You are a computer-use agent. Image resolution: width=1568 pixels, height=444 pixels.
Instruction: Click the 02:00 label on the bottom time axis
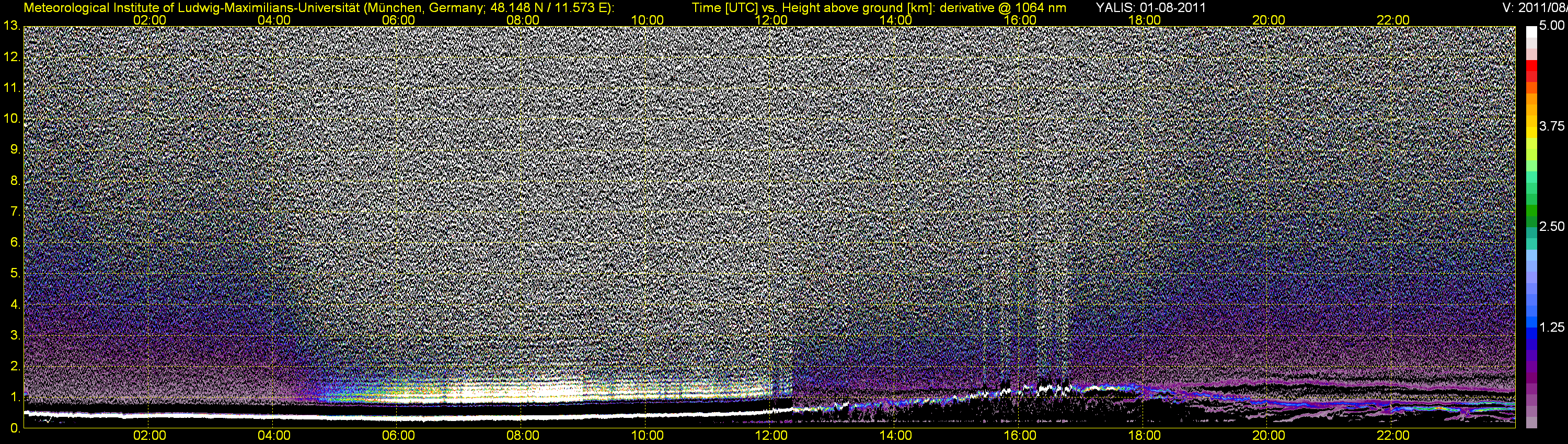tap(149, 436)
